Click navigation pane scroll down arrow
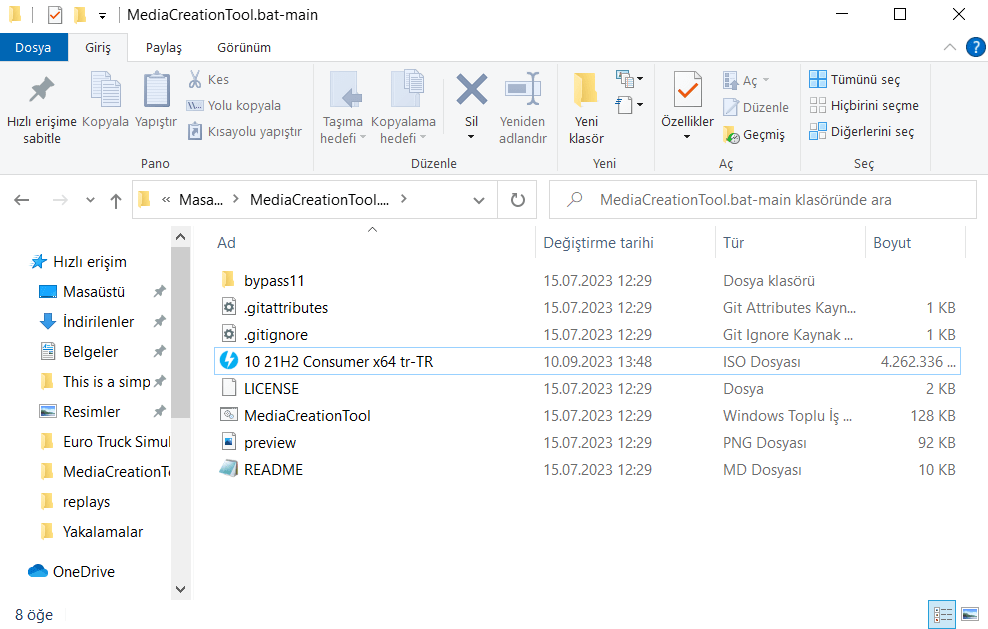Screen dimensions: 988x629 [180, 589]
